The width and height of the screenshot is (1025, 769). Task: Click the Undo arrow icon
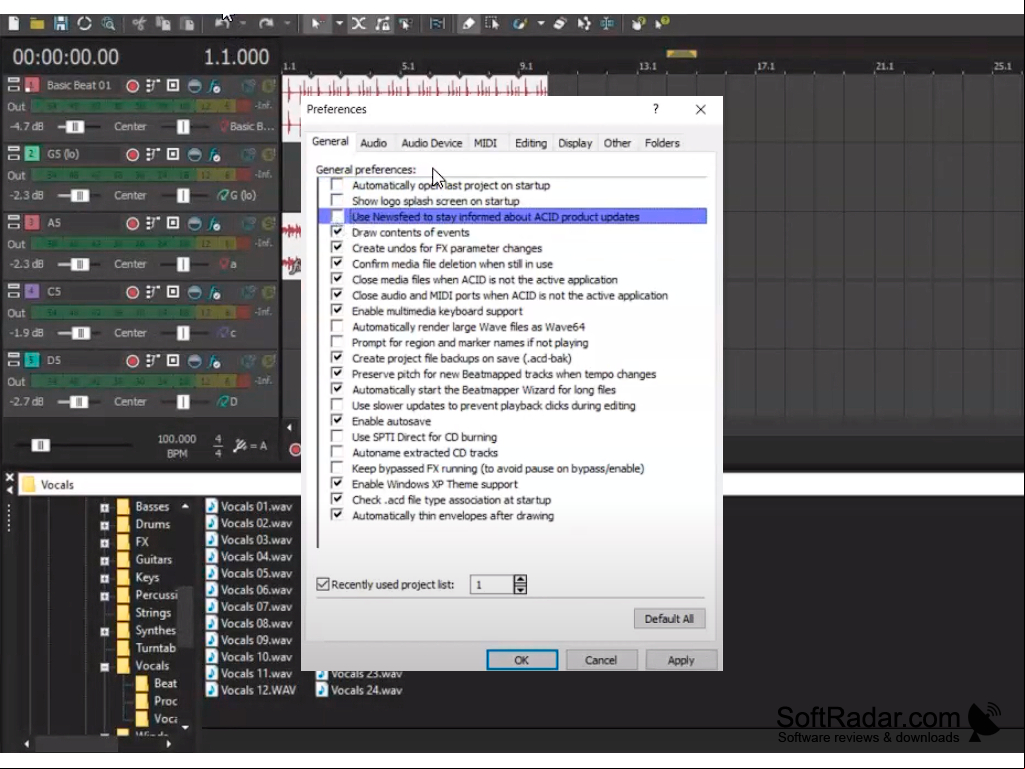point(222,24)
